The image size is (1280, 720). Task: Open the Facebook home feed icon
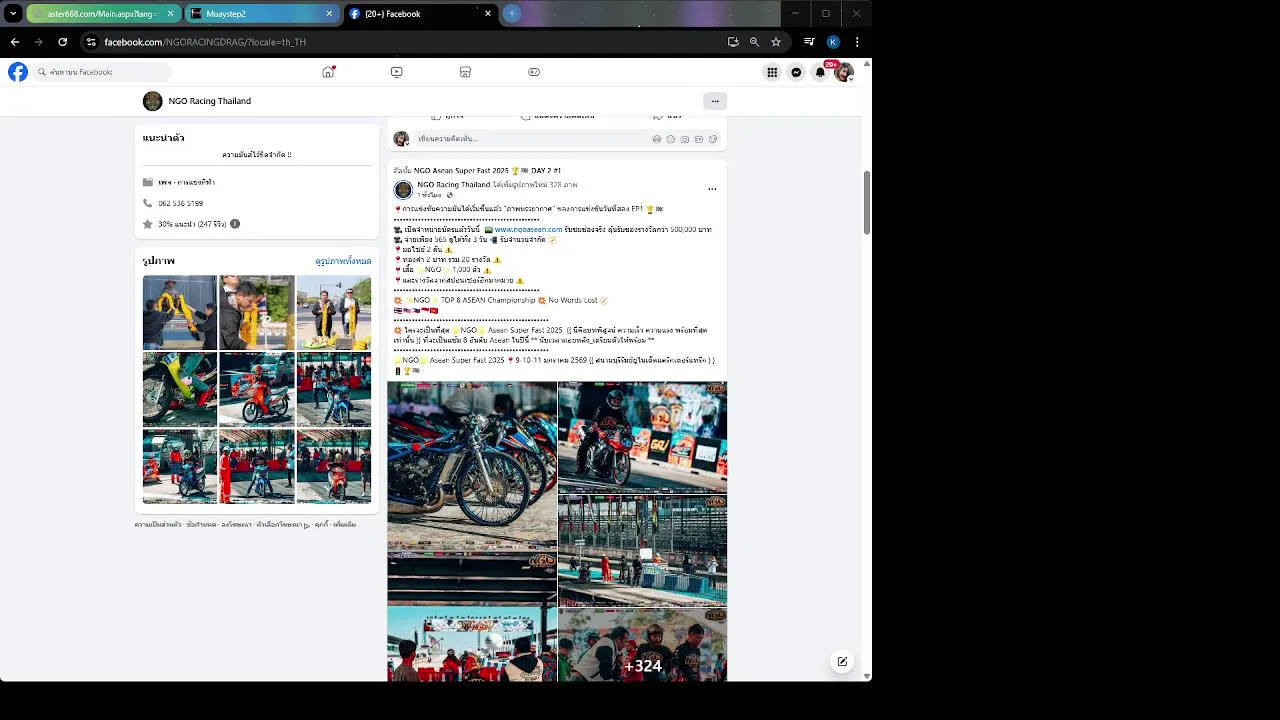pos(328,72)
